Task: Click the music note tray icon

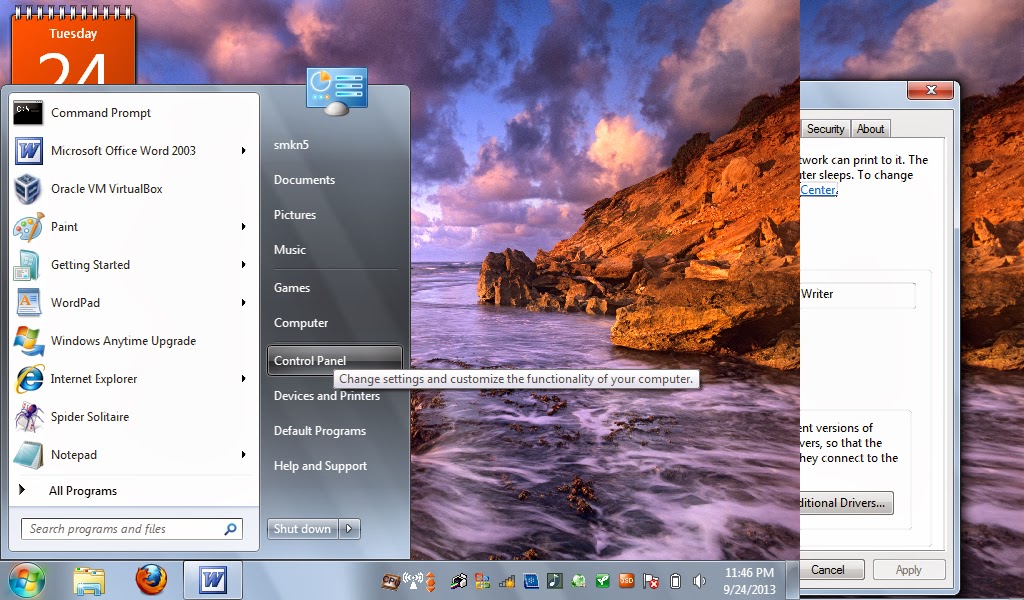Action: 554,580
